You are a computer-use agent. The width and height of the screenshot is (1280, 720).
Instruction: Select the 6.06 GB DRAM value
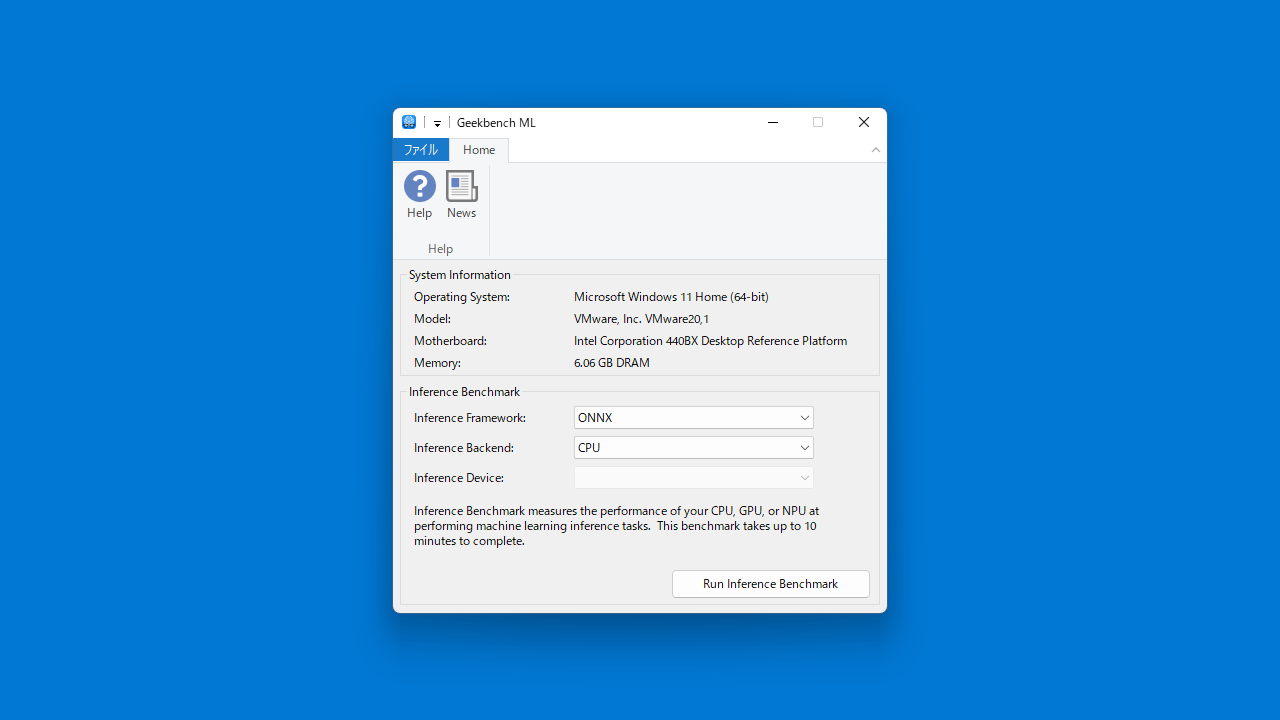click(x=612, y=363)
